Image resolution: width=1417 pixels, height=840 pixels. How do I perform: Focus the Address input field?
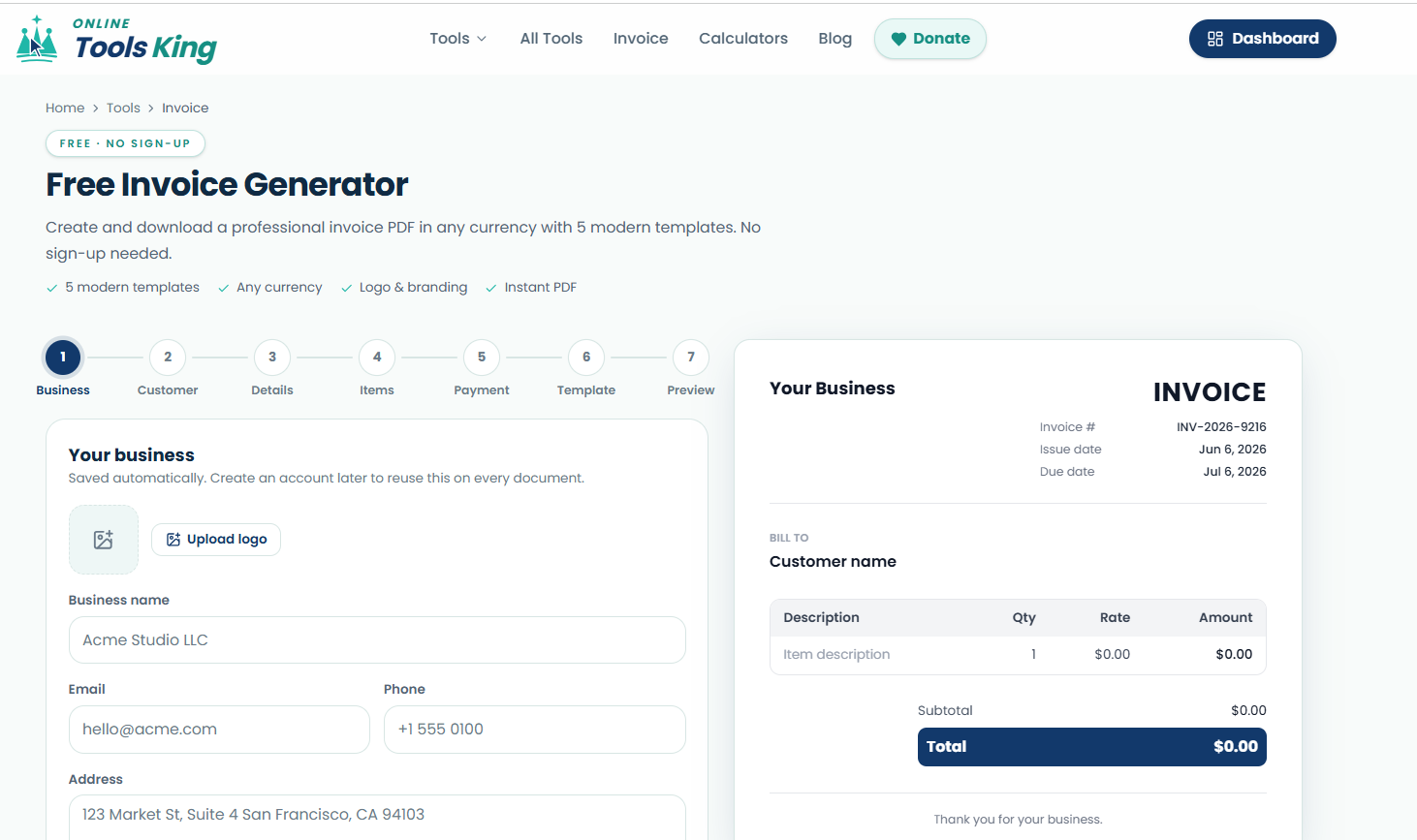[377, 816]
